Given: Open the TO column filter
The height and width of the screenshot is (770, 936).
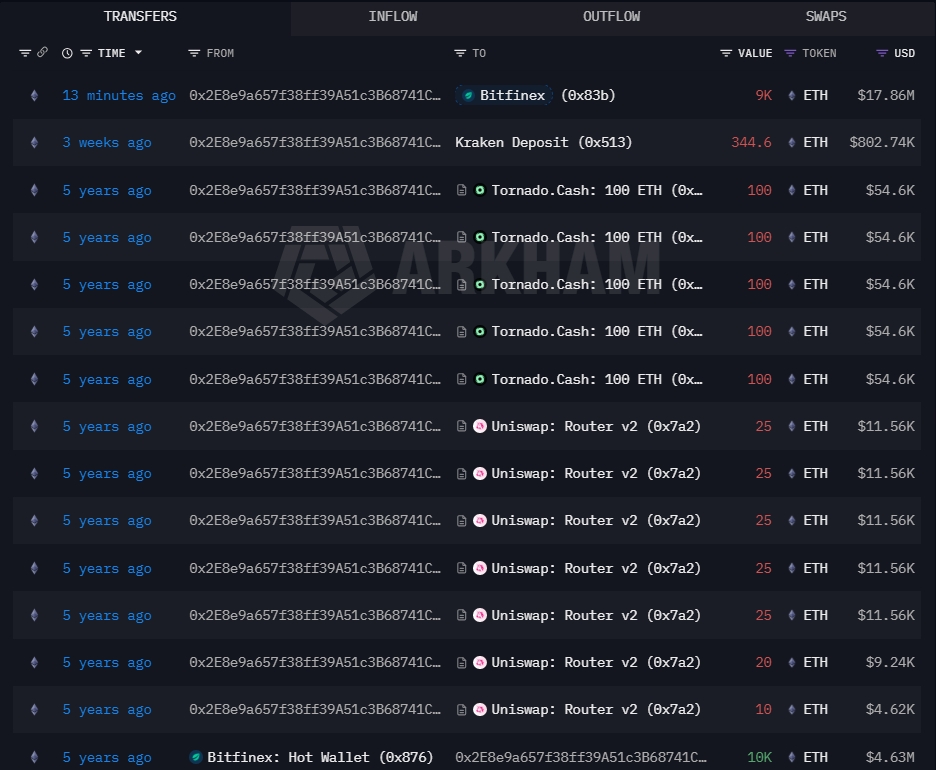Looking at the screenshot, I should pos(460,53).
